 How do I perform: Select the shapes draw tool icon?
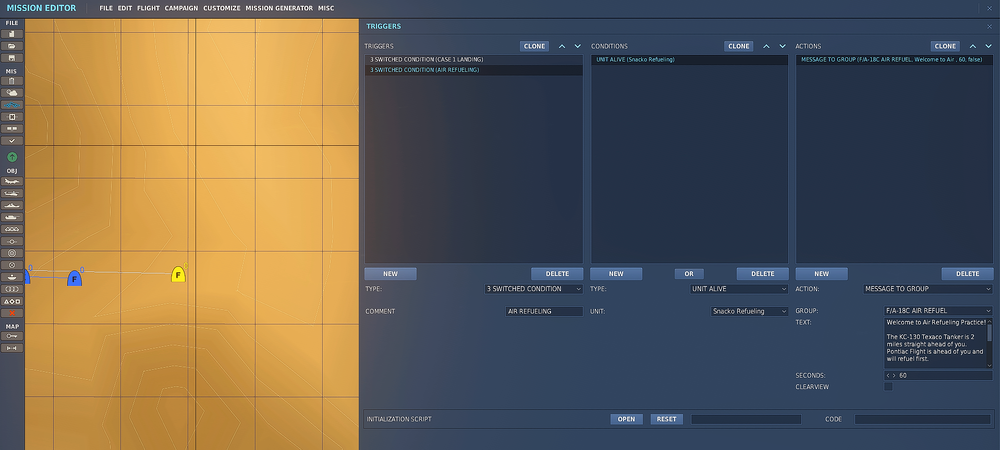click(12, 301)
